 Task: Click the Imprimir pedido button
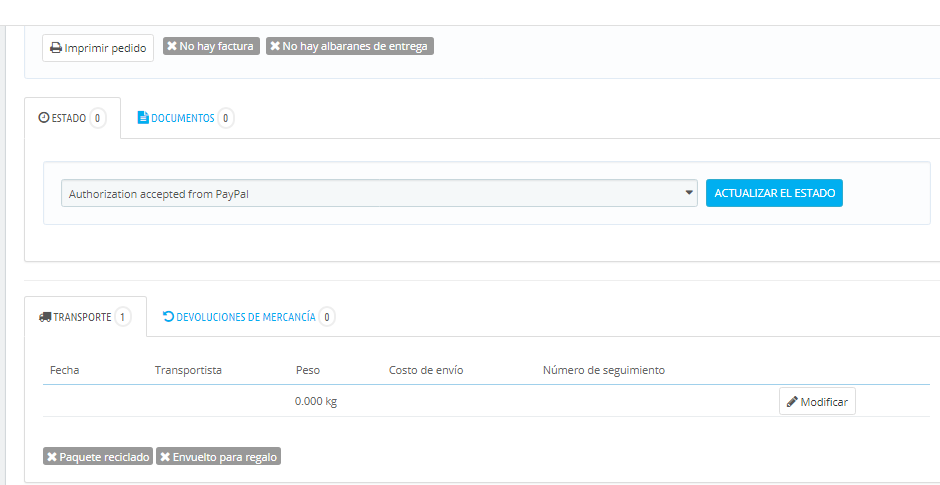click(x=98, y=48)
